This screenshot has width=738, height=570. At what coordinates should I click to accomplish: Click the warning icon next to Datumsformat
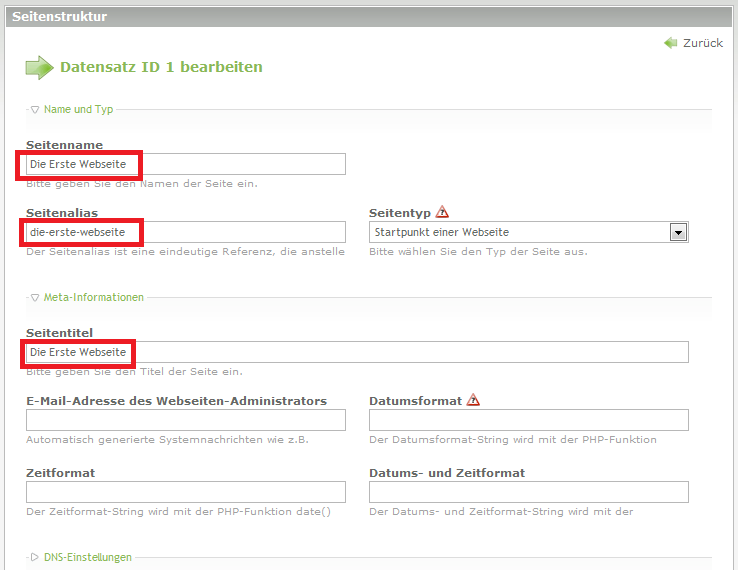(473, 400)
